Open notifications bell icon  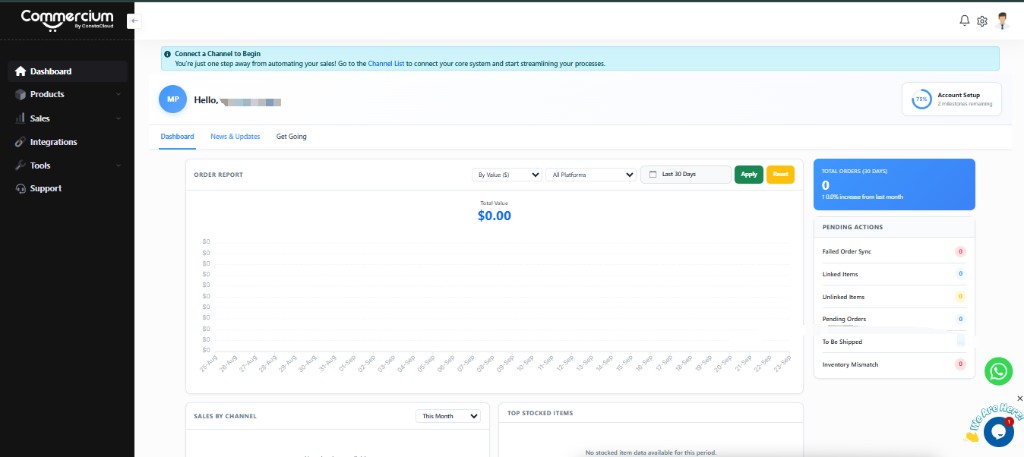(964, 21)
